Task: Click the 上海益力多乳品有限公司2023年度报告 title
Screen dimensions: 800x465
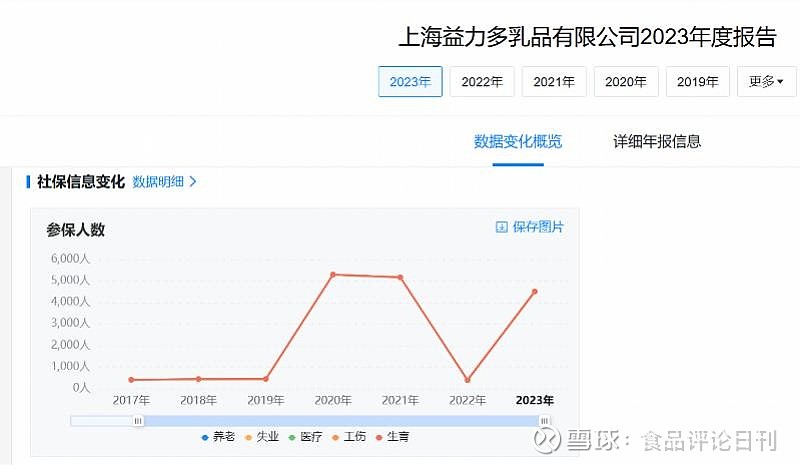Action: 587,37
